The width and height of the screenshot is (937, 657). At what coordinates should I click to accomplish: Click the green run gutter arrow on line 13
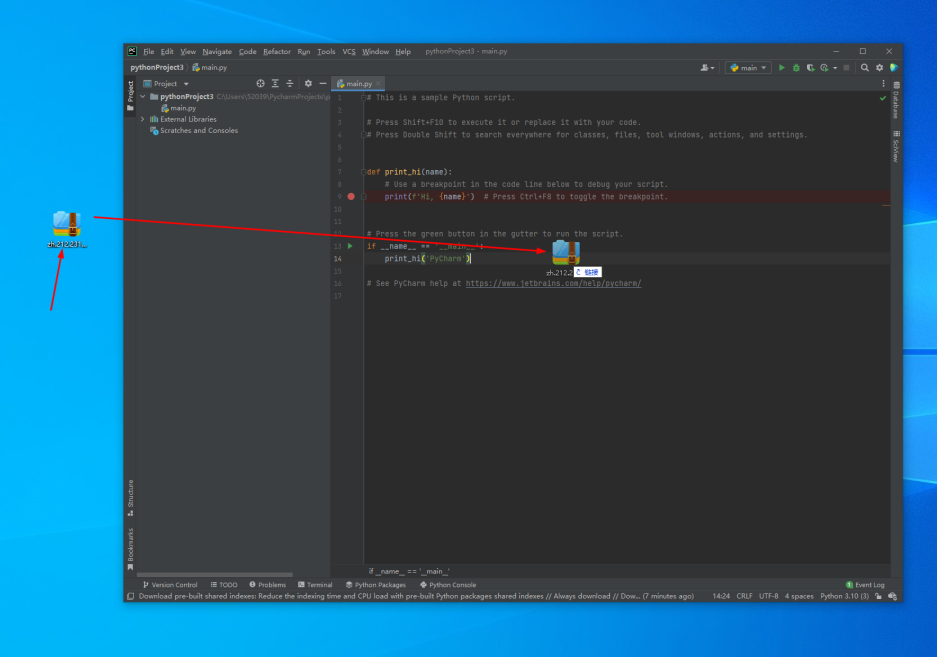350,246
